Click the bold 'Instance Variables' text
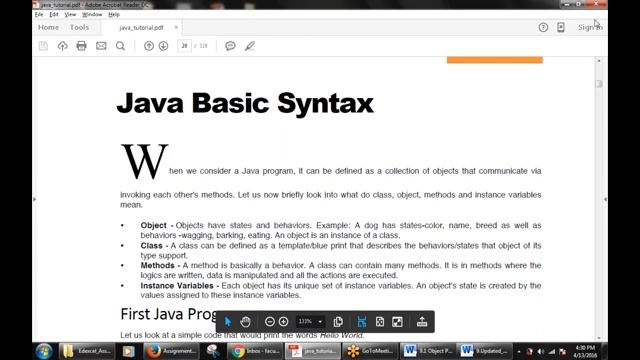Viewport: 640px width, 360px height. tap(177, 286)
